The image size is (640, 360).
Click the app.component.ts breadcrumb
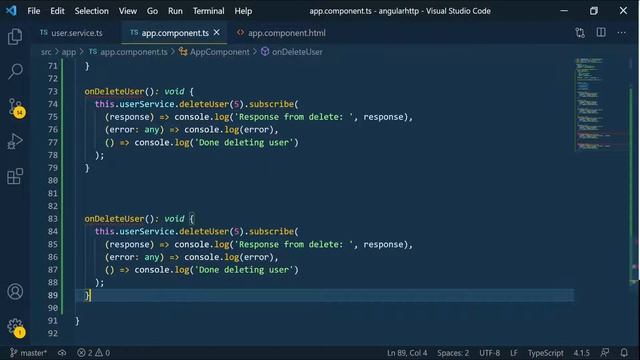(x=128, y=52)
